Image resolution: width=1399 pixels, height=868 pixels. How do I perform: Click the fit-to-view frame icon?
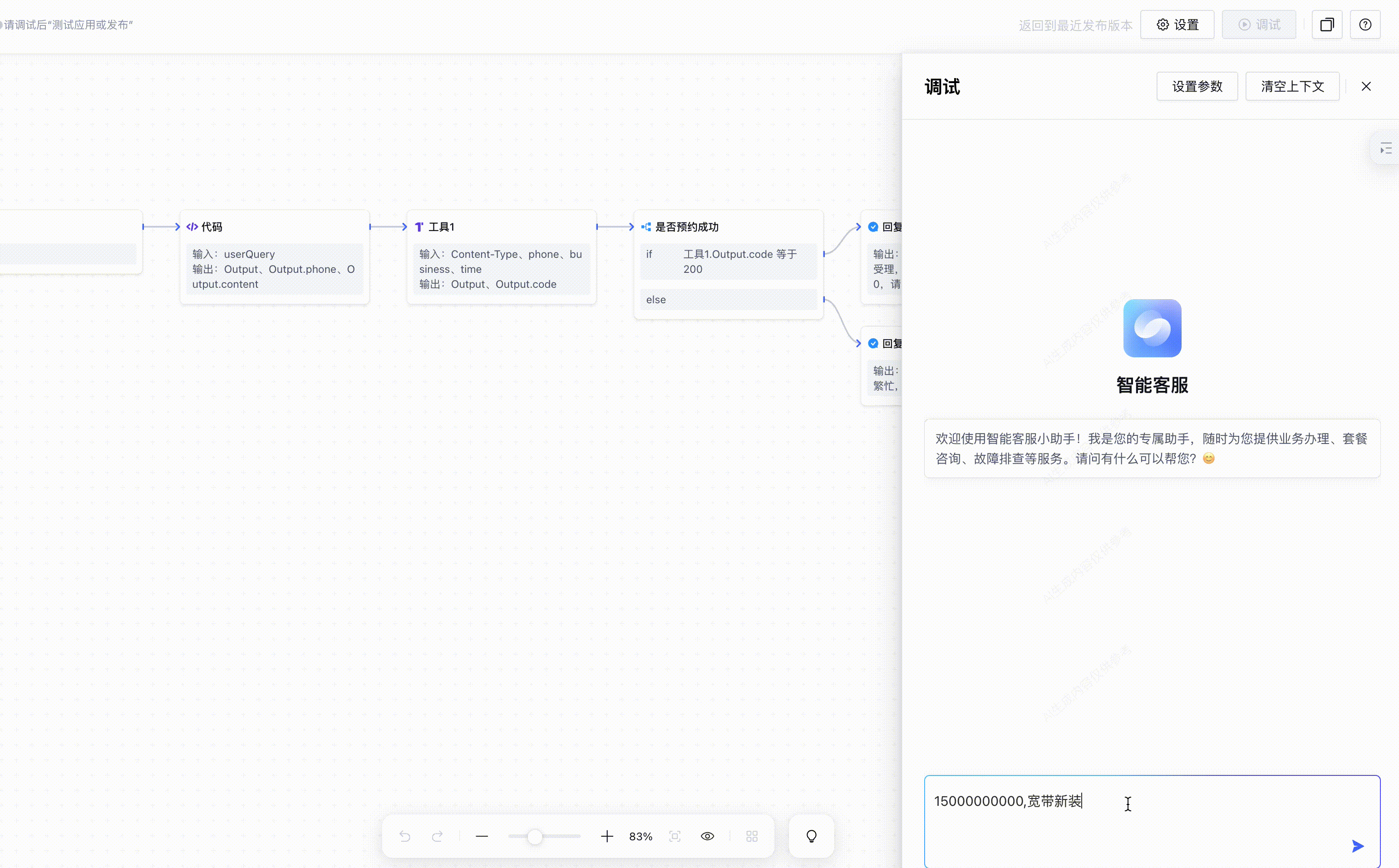coord(675,836)
